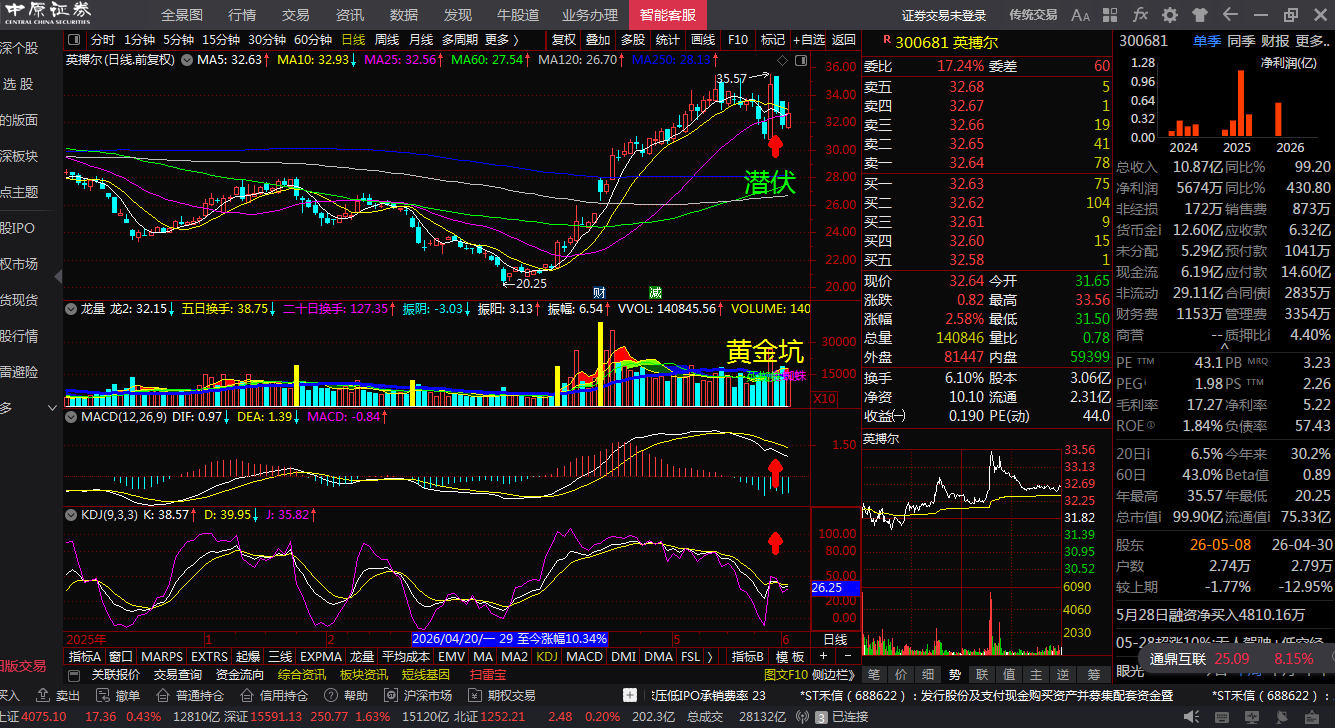Image resolution: width=1335 pixels, height=728 pixels.
Task: Expand the 多 sidebar chevron
Action: tap(53, 408)
